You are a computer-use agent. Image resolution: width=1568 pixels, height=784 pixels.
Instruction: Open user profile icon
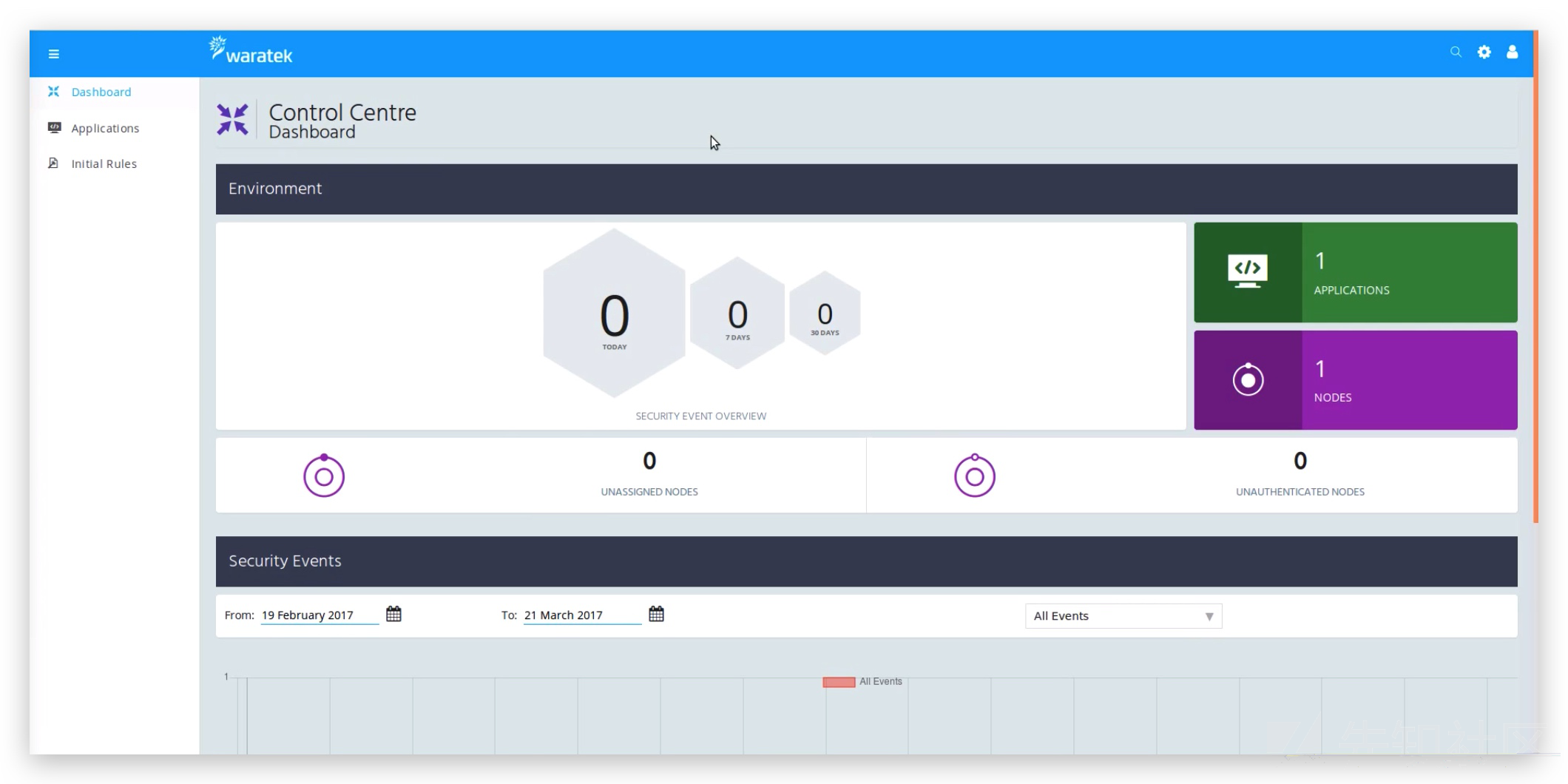pos(1512,52)
